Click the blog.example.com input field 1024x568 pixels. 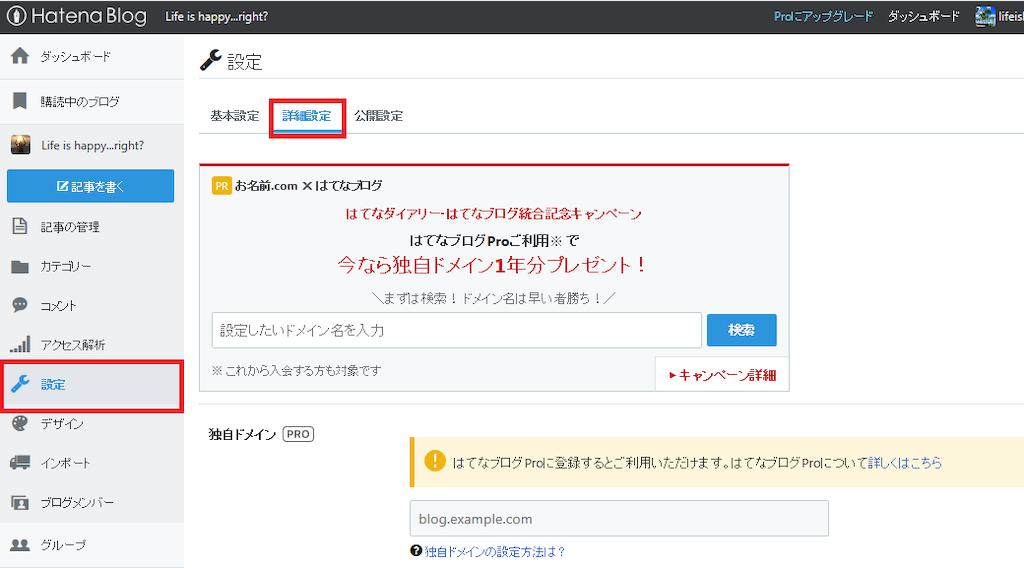[619, 518]
